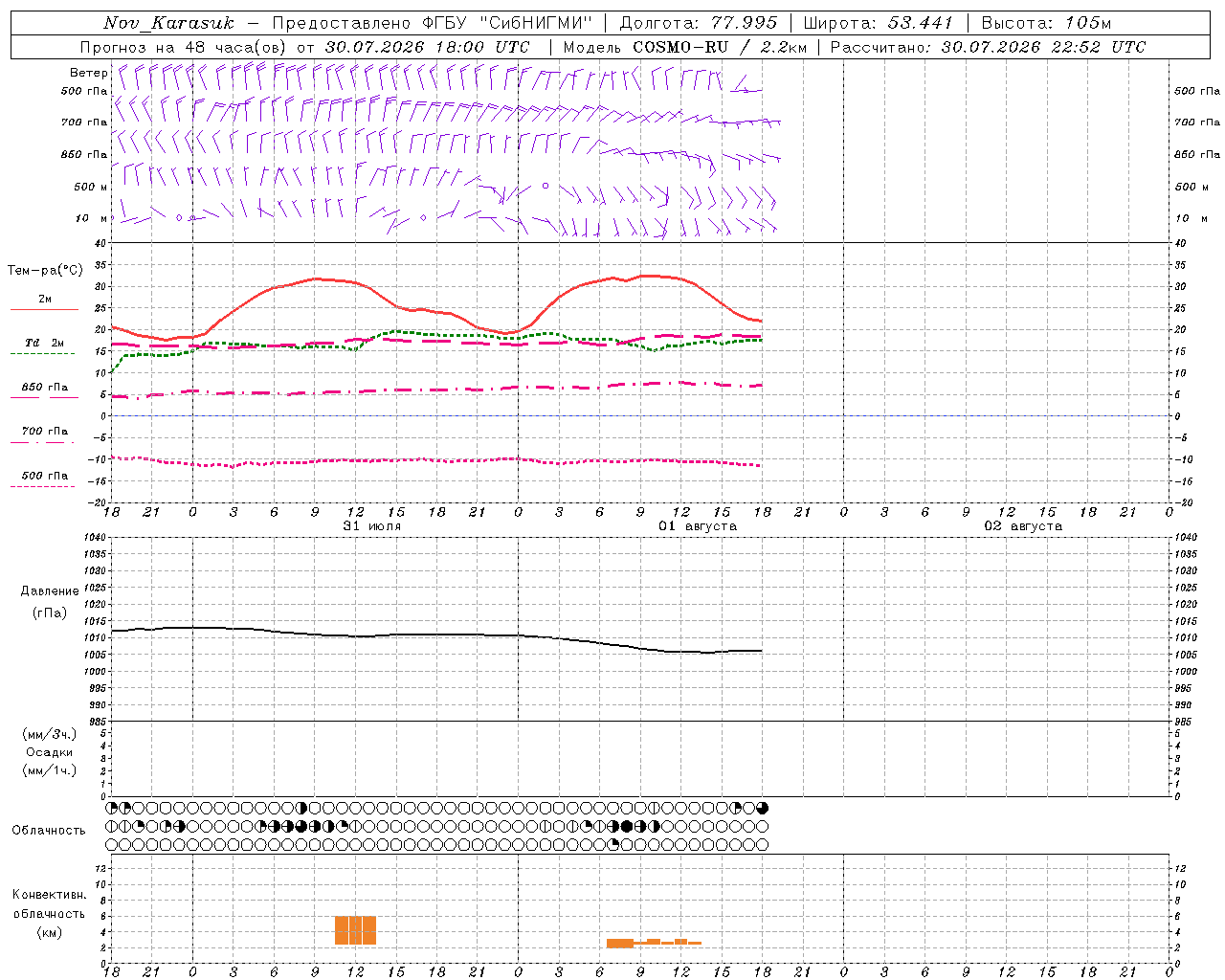Viewport: 1225px width, 980px height.
Task: Click the 2м temperature legend line
Action: click(44, 303)
